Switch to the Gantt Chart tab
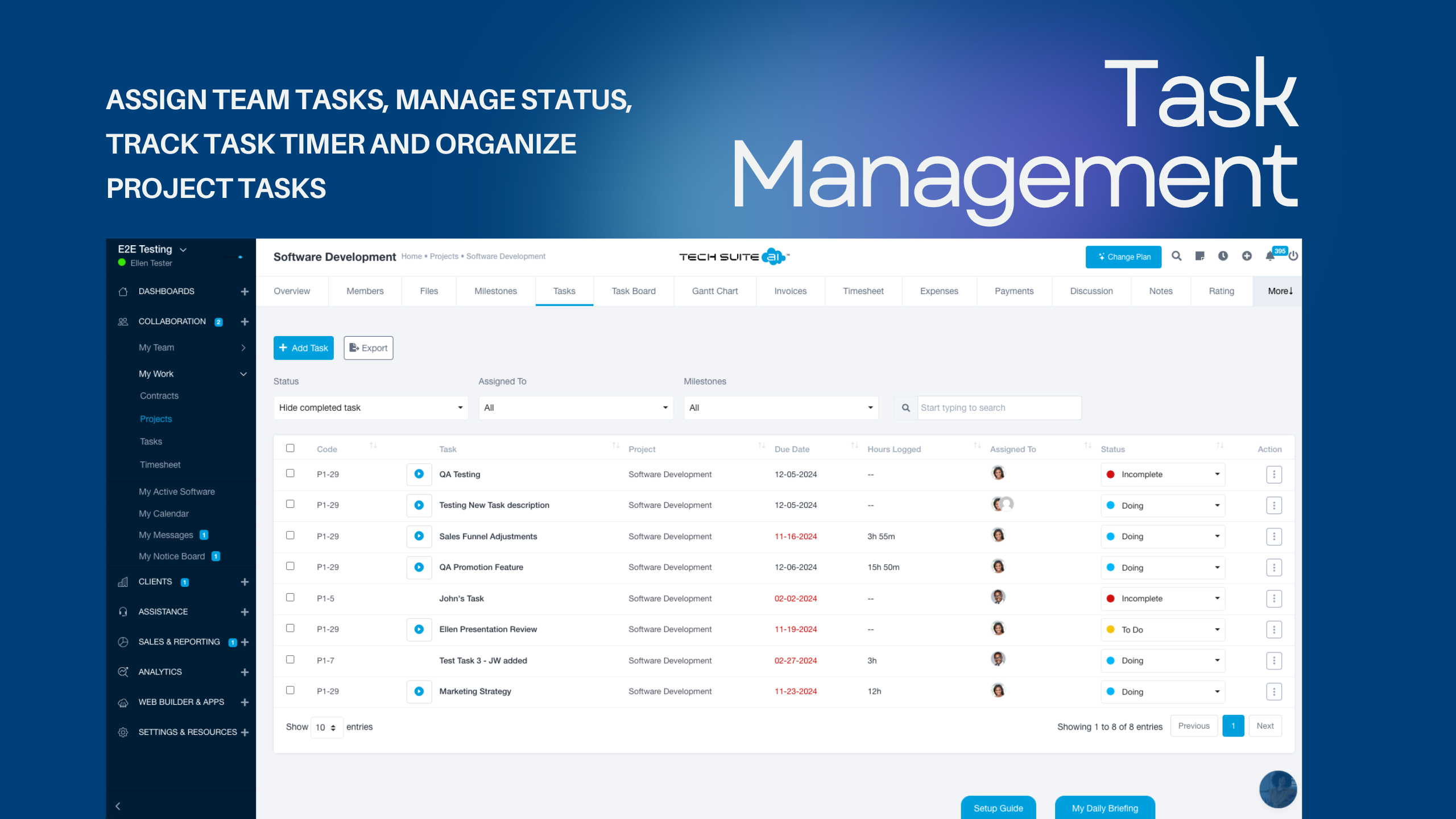 coord(714,291)
